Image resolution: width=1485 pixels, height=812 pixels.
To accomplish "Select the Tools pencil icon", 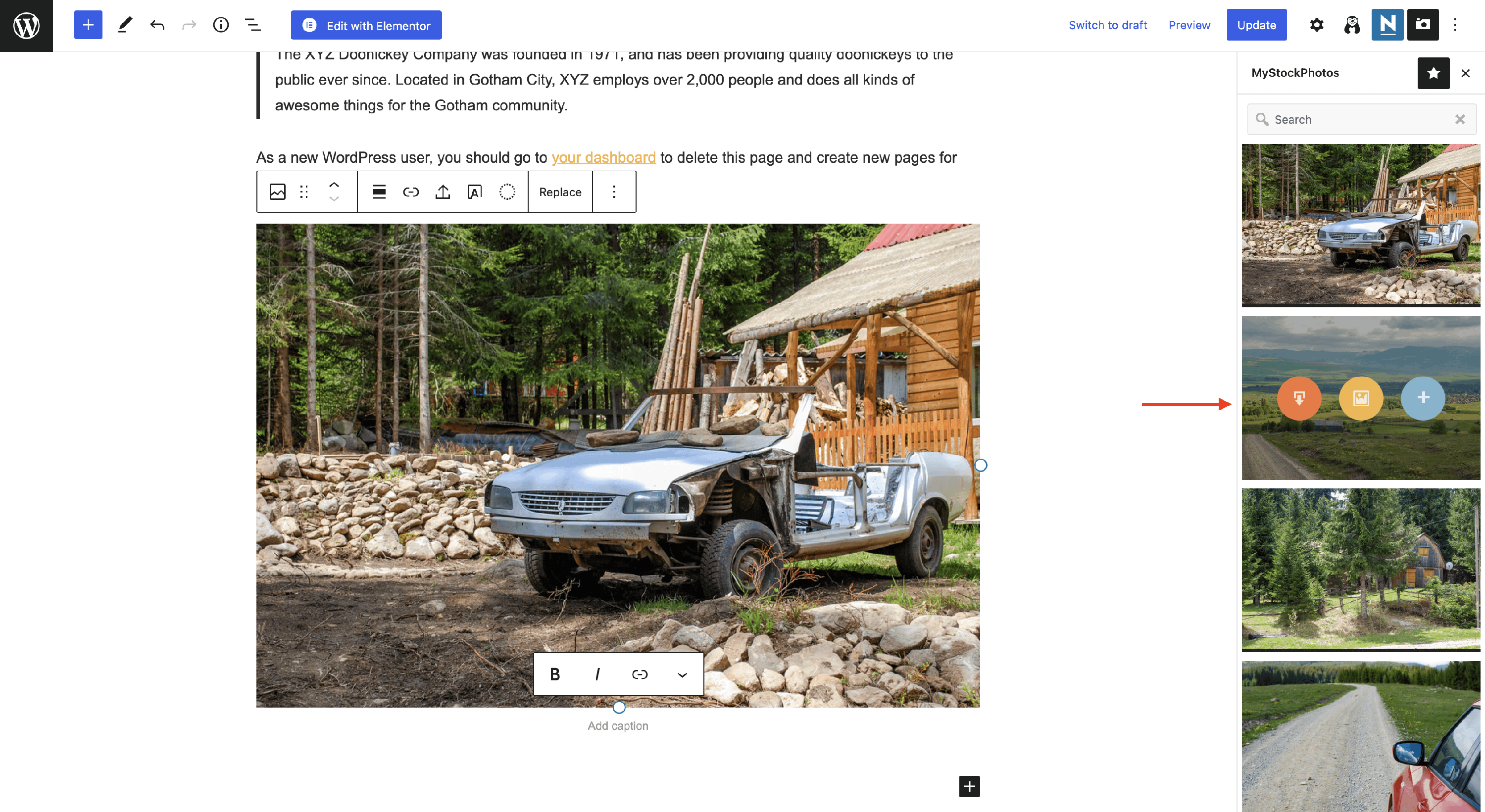I will point(125,25).
